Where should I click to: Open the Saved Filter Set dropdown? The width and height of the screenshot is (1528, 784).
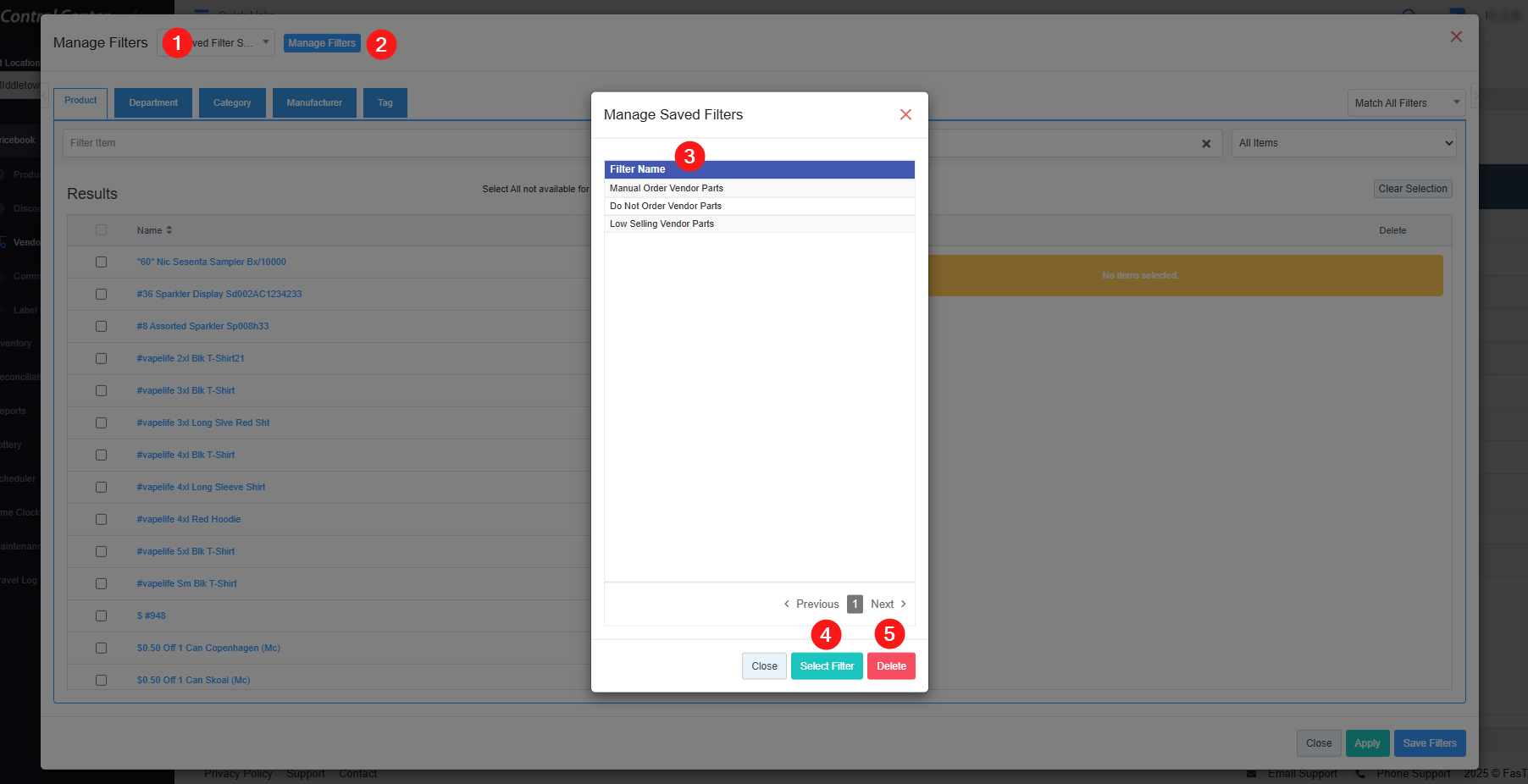pos(216,43)
